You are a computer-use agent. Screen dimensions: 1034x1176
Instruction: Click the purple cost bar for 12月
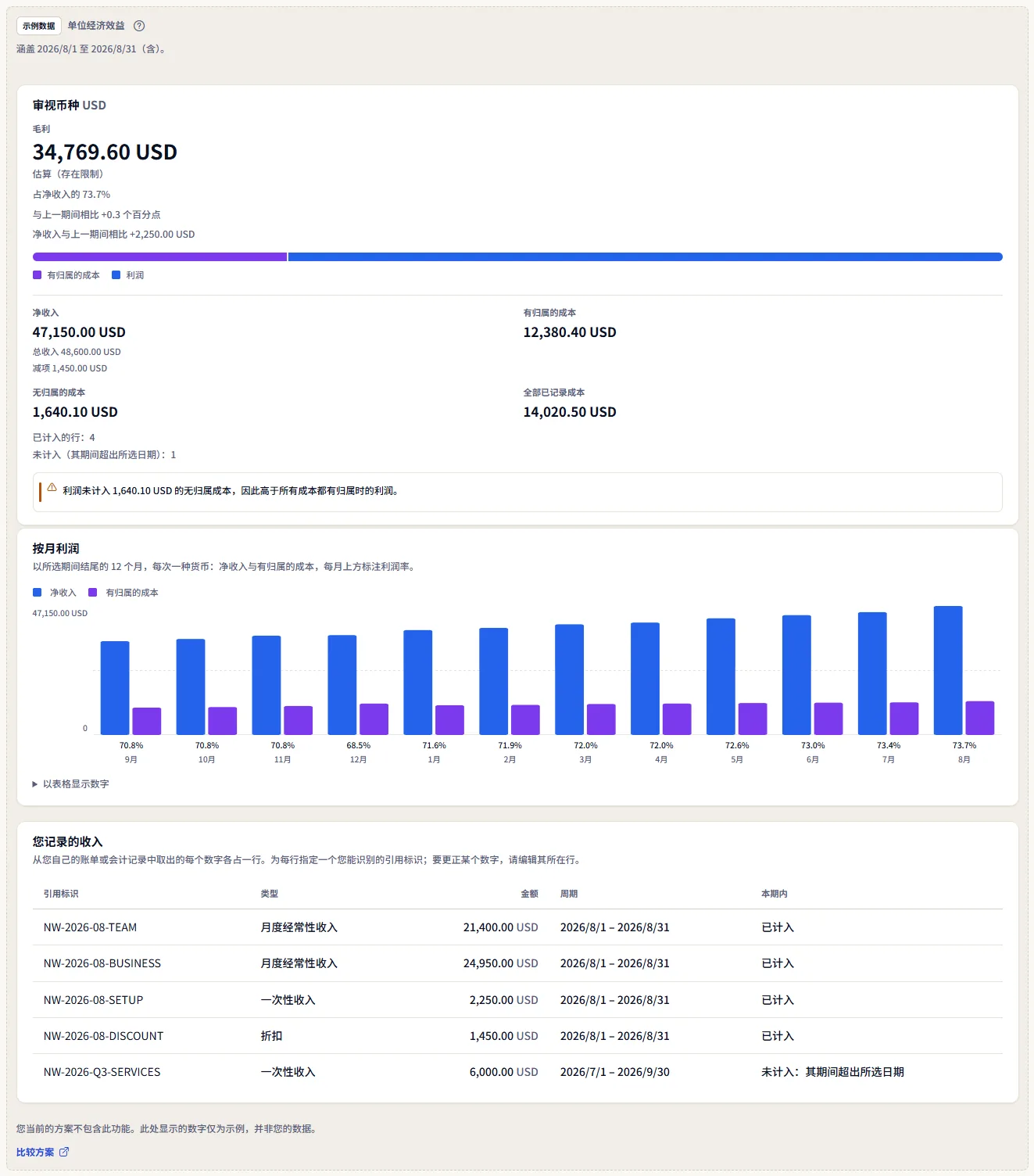(x=374, y=719)
